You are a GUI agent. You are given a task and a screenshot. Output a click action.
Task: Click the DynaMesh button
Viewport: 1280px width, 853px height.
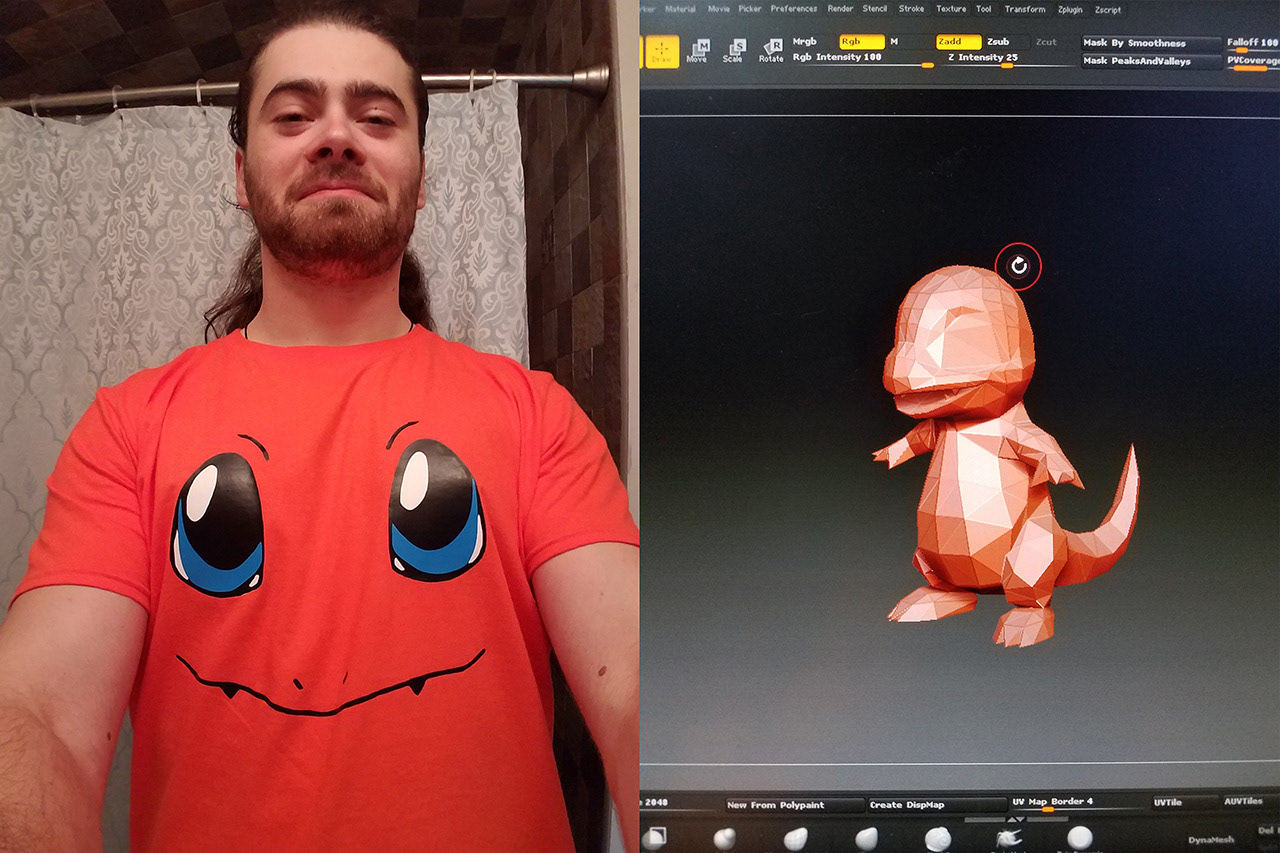pyautogui.click(x=1211, y=840)
